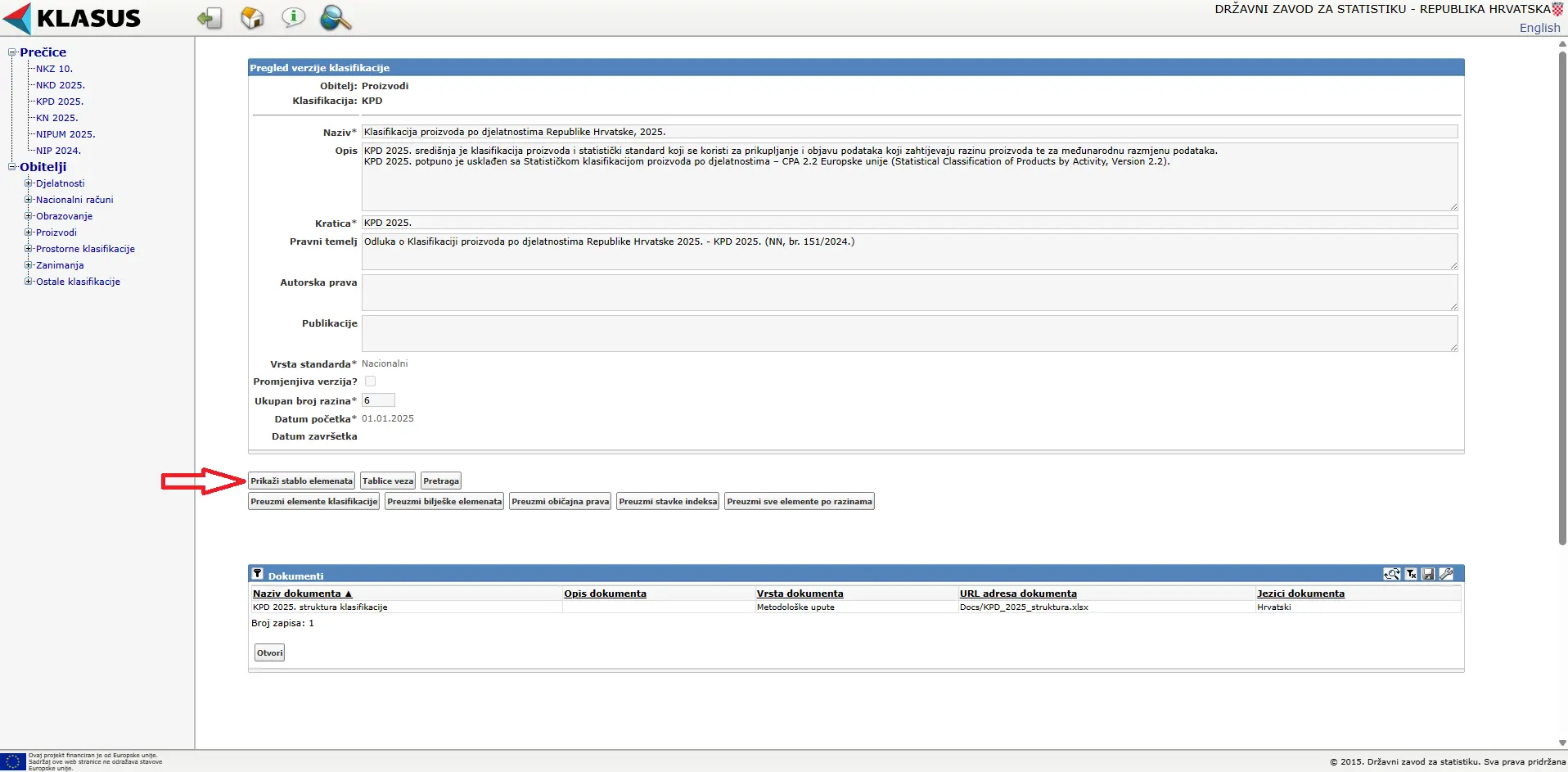Click the Ukupan broj razina input field
The width and height of the screenshot is (1568, 772).
[x=378, y=400]
